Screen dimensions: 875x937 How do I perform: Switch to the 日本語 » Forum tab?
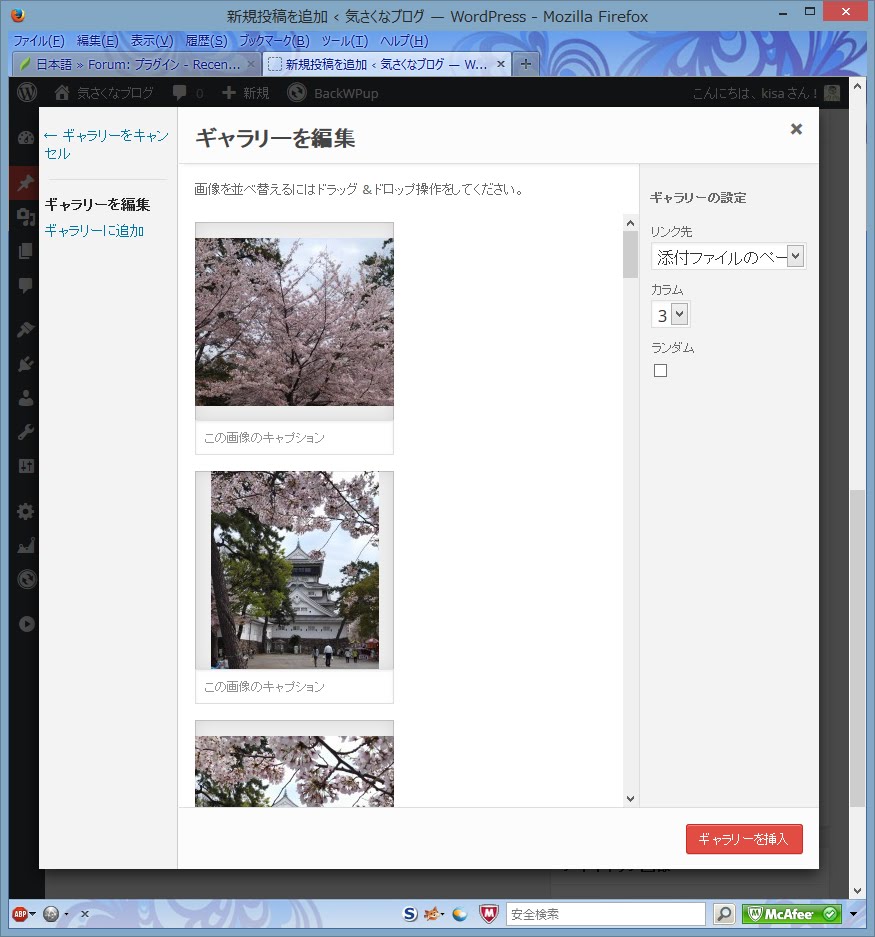point(136,64)
